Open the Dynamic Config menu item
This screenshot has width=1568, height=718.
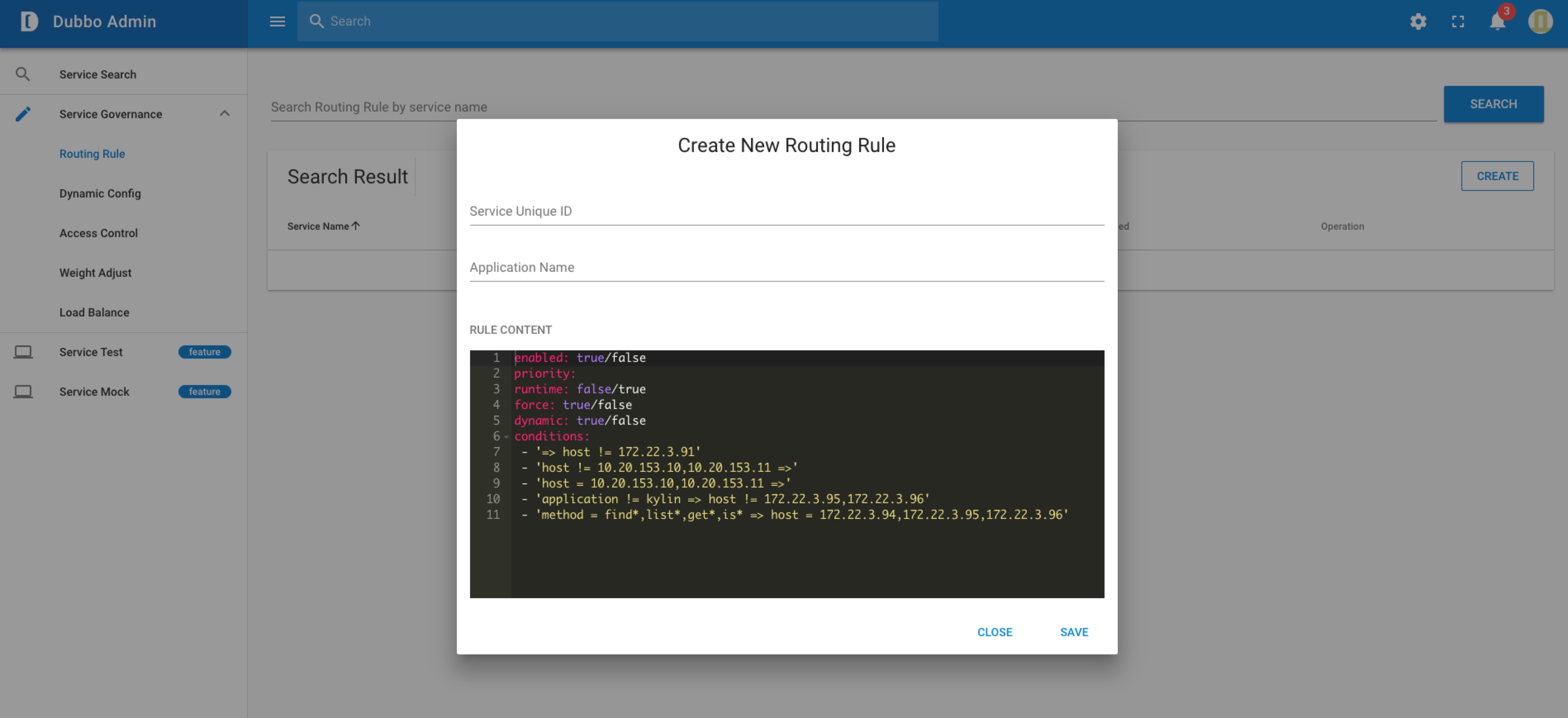(100, 193)
